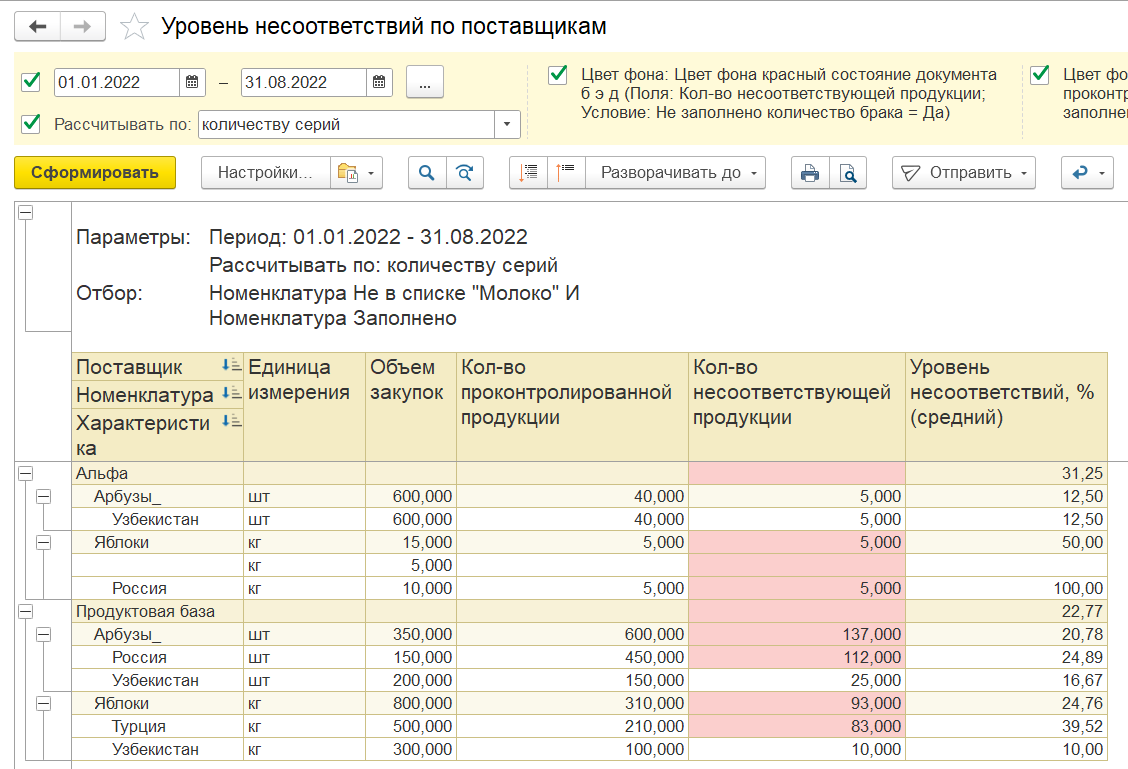Select the 'Объем закупок' column header
The image size is (1128, 769).
tap(411, 406)
